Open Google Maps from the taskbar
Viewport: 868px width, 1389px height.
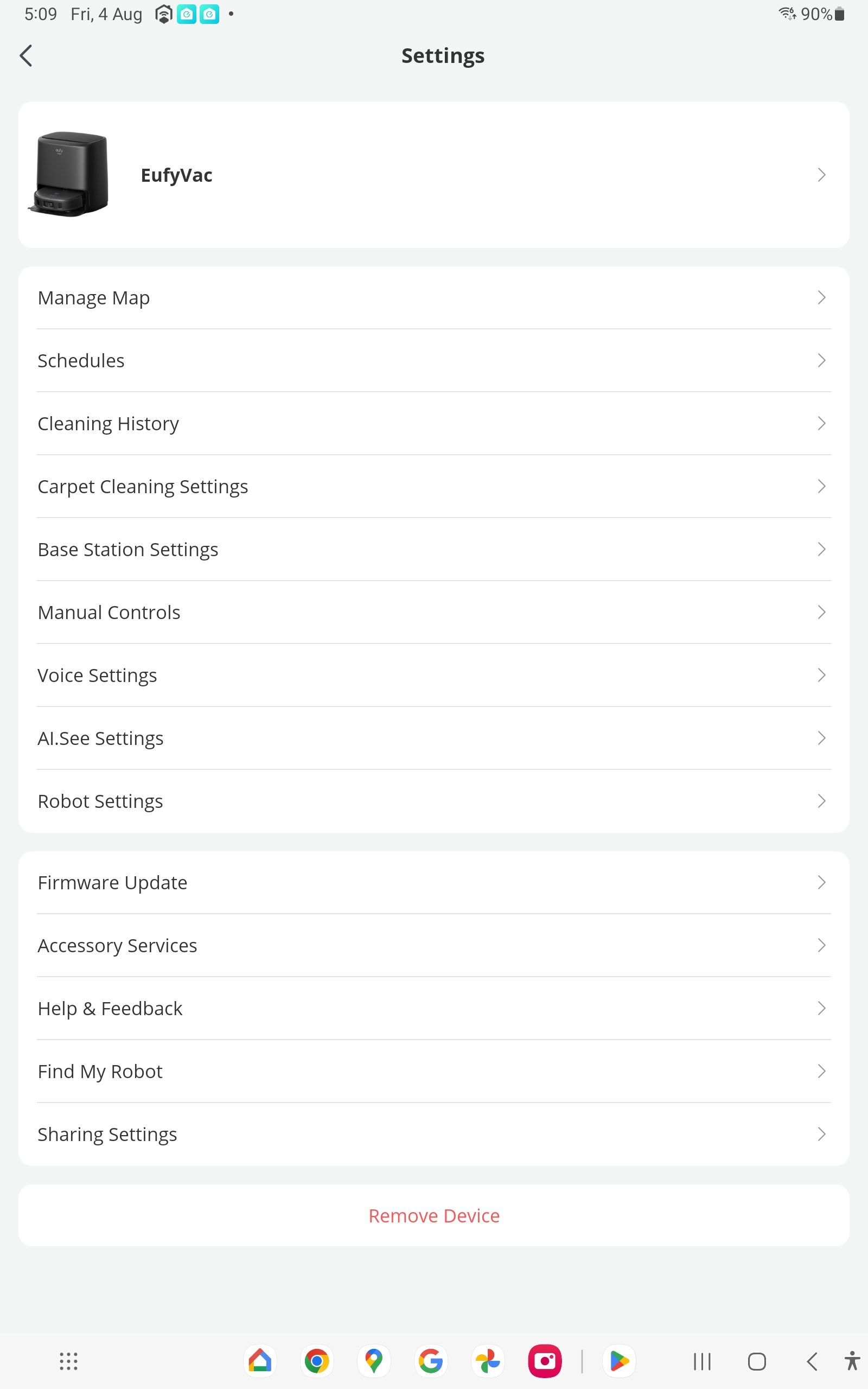[x=374, y=1361]
